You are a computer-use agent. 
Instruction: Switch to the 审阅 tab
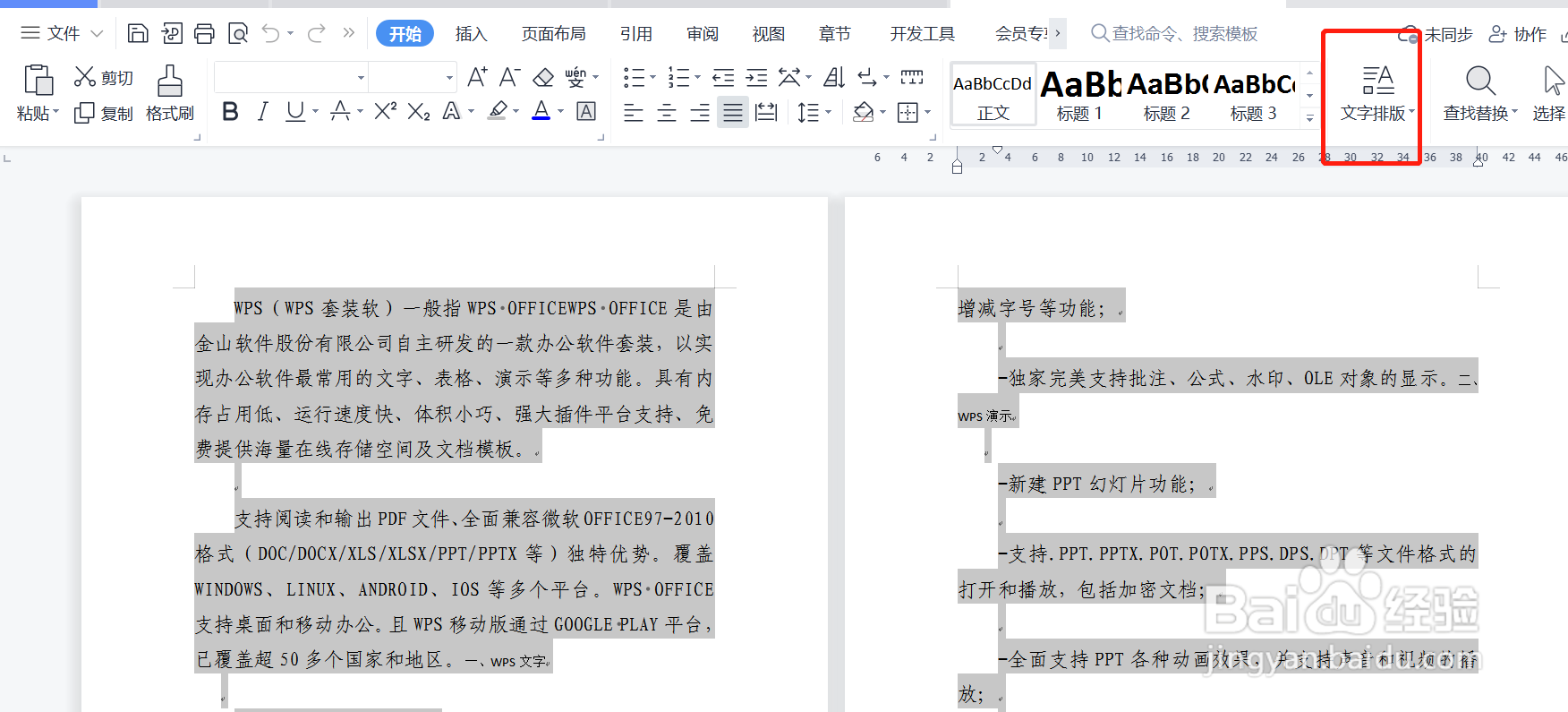(x=703, y=34)
